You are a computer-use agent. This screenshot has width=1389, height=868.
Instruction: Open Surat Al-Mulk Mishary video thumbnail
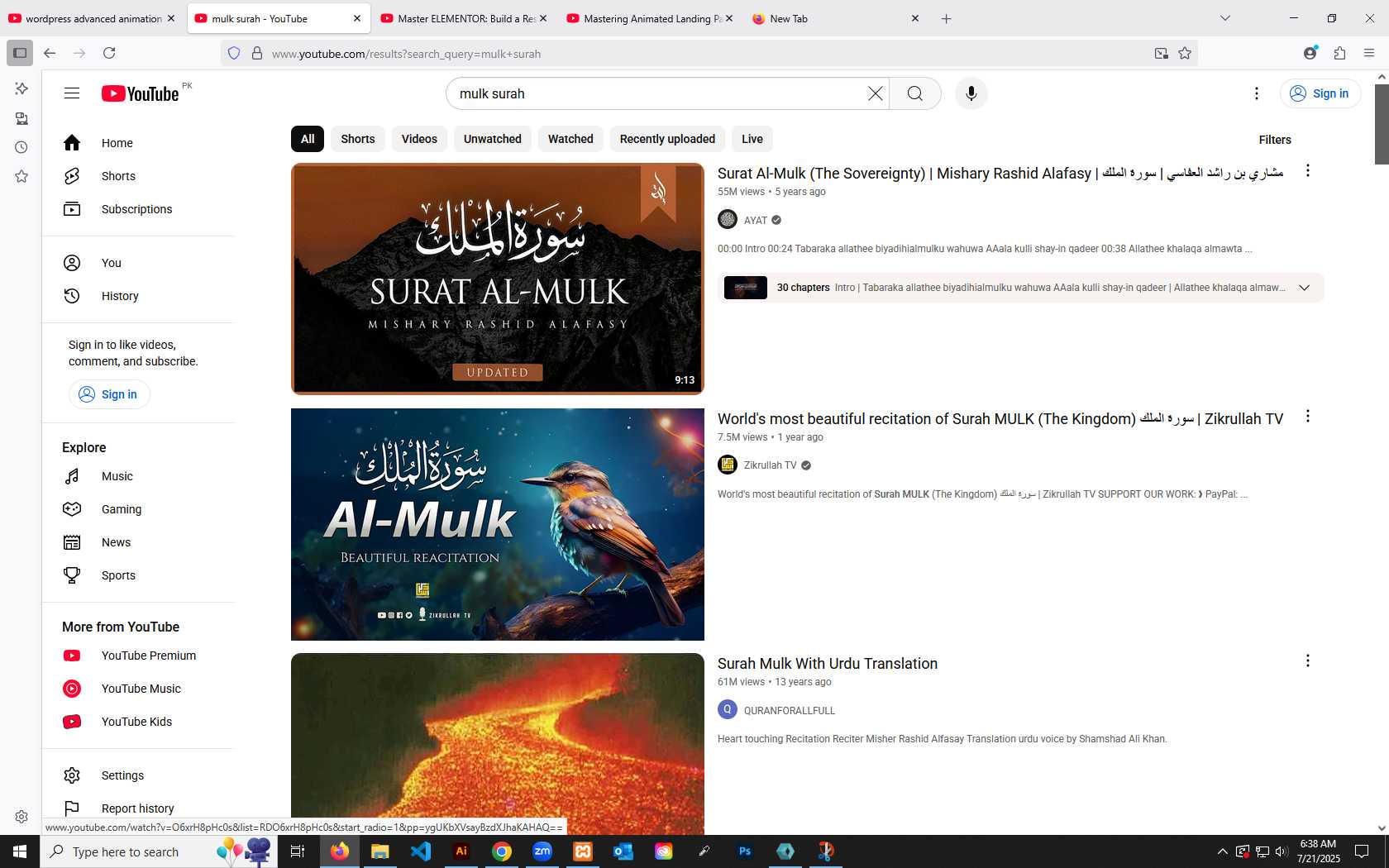[497, 279]
